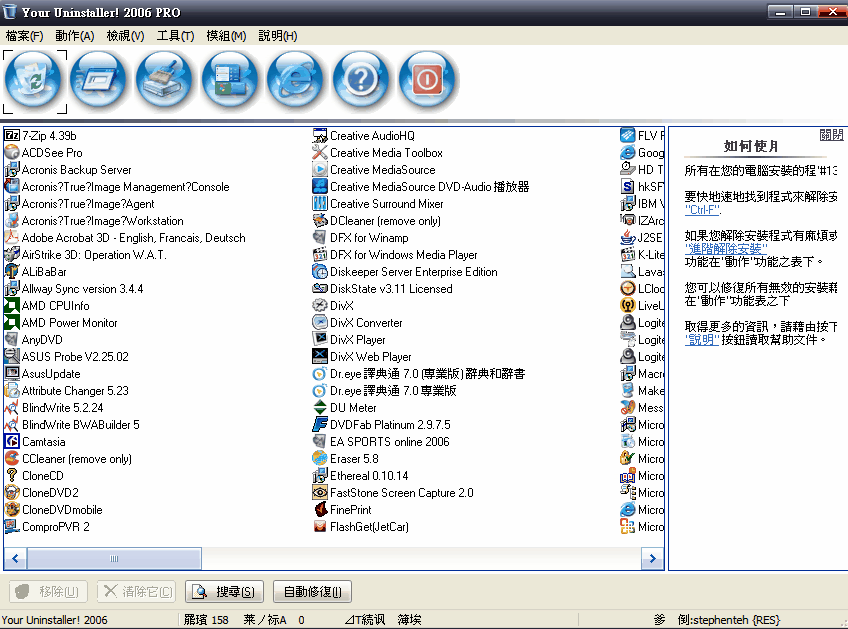Image resolution: width=848 pixels, height=629 pixels.
Task: Open the 模組(M) menu
Action: [x=226, y=36]
